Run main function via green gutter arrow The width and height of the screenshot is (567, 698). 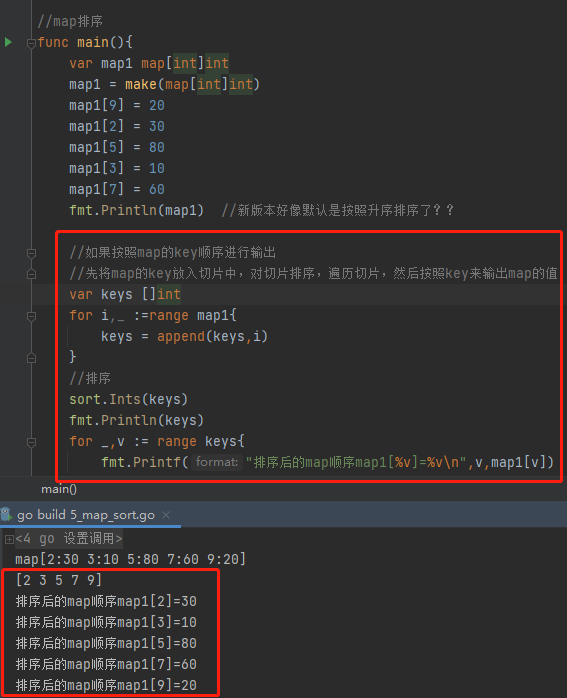tap(8, 42)
